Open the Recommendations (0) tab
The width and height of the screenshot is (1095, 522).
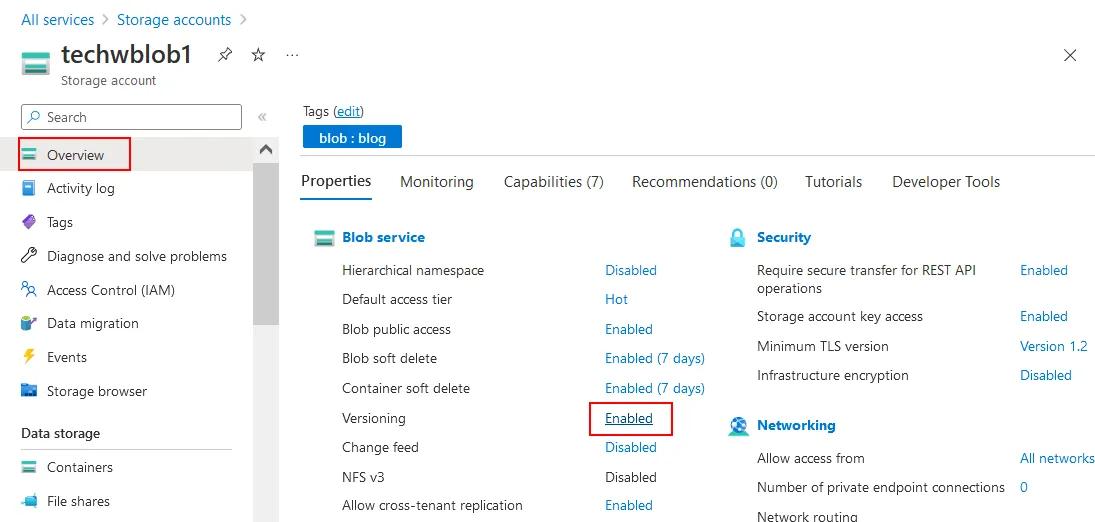(704, 182)
